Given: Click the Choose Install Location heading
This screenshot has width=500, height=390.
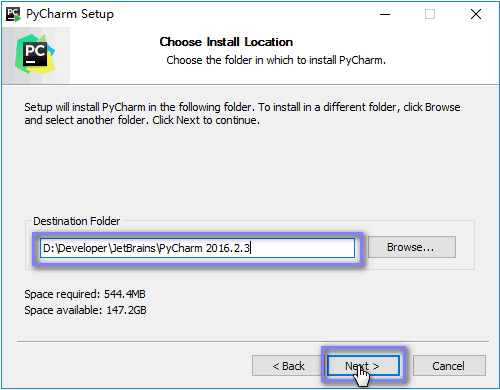Looking at the screenshot, I should tap(226, 42).
